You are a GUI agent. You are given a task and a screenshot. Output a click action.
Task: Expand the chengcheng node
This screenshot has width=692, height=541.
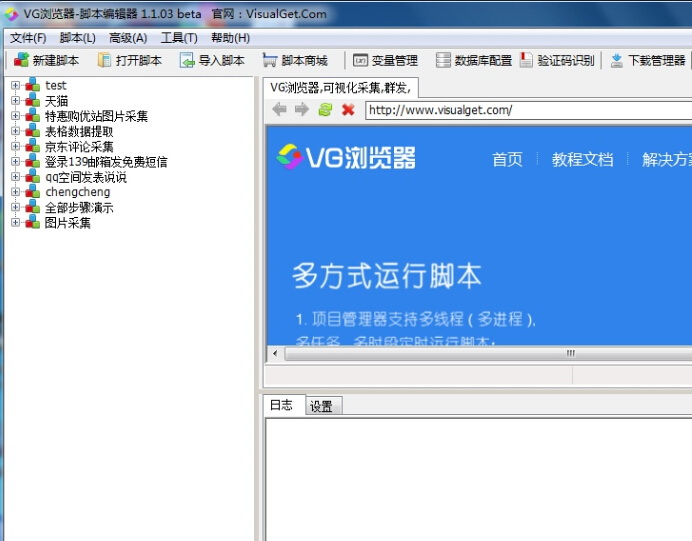pyautogui.click(x=15, y=192)
